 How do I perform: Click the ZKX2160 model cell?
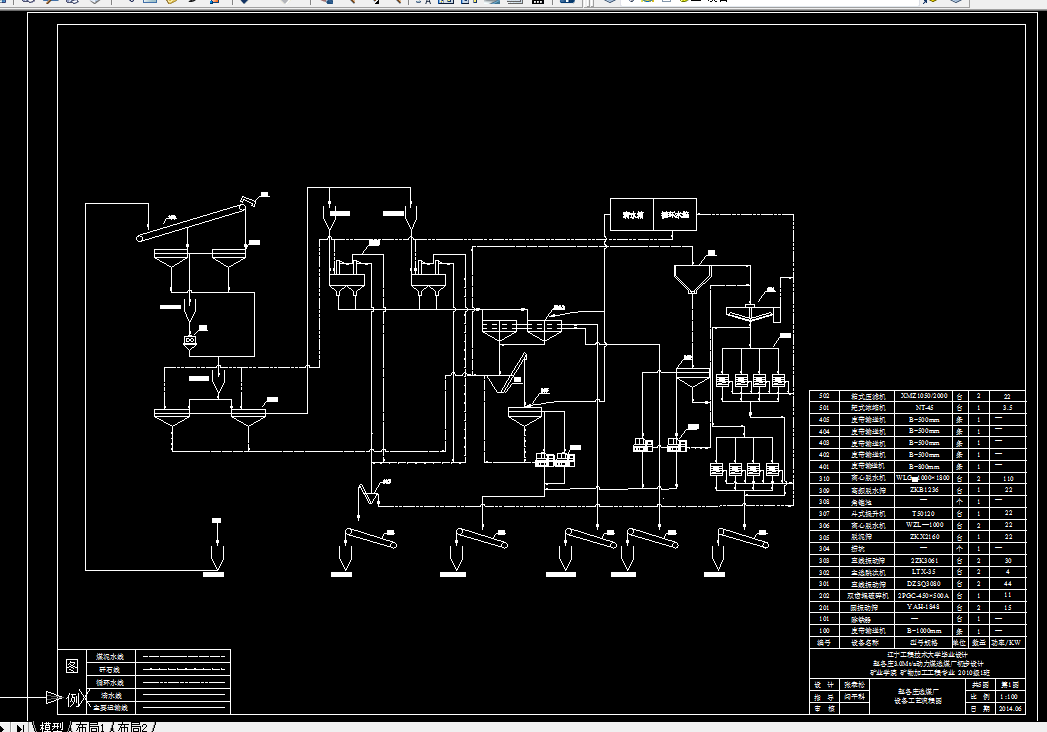(923, 536)
